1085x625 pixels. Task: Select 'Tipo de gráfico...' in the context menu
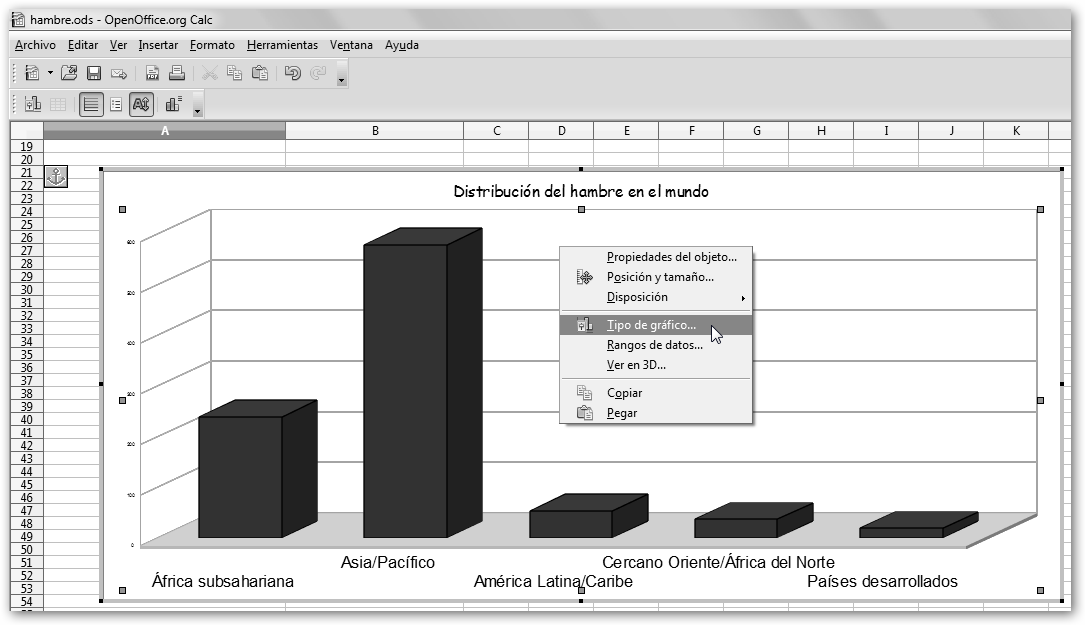[x=651, y=326]
